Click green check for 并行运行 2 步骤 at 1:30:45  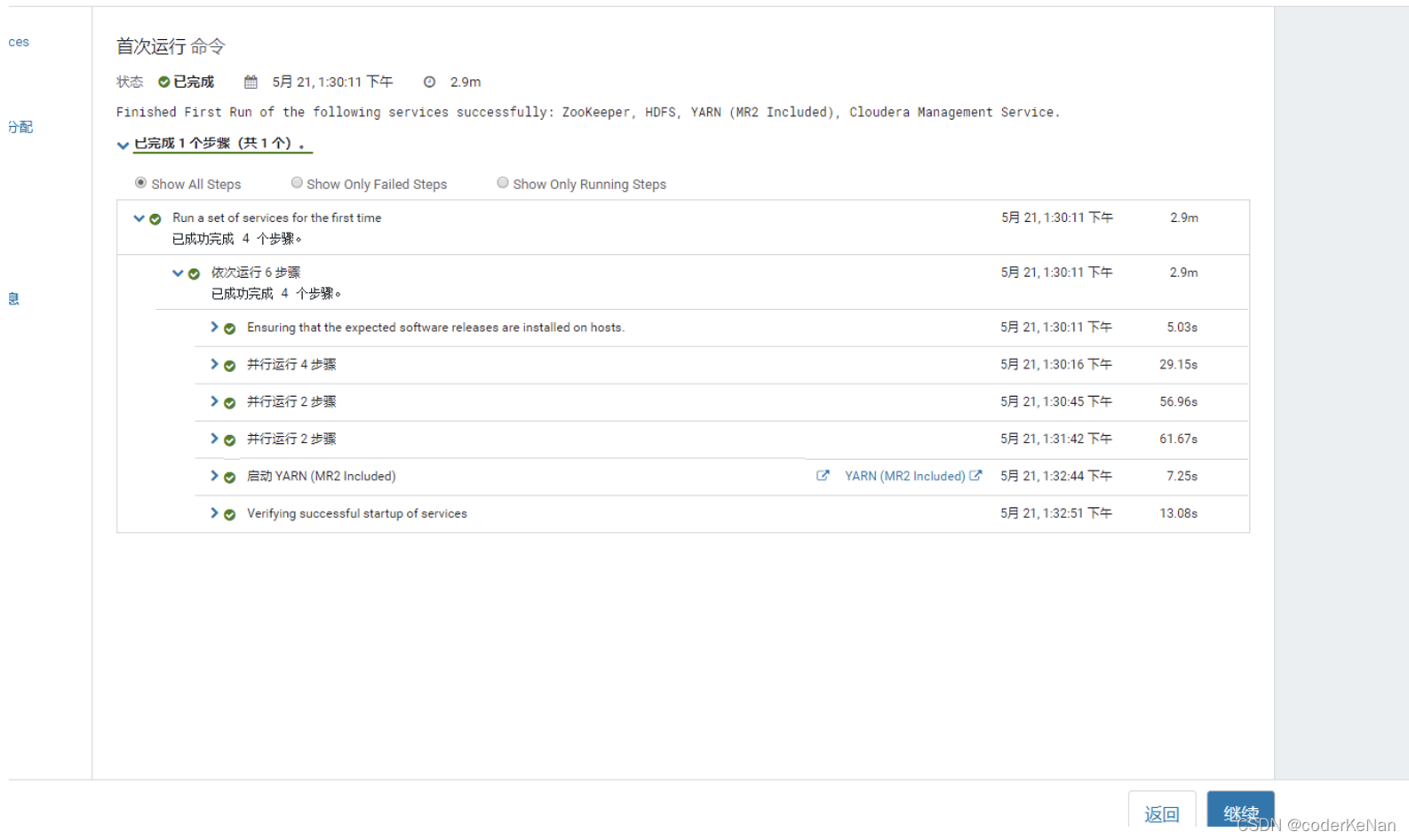[229, 403]
